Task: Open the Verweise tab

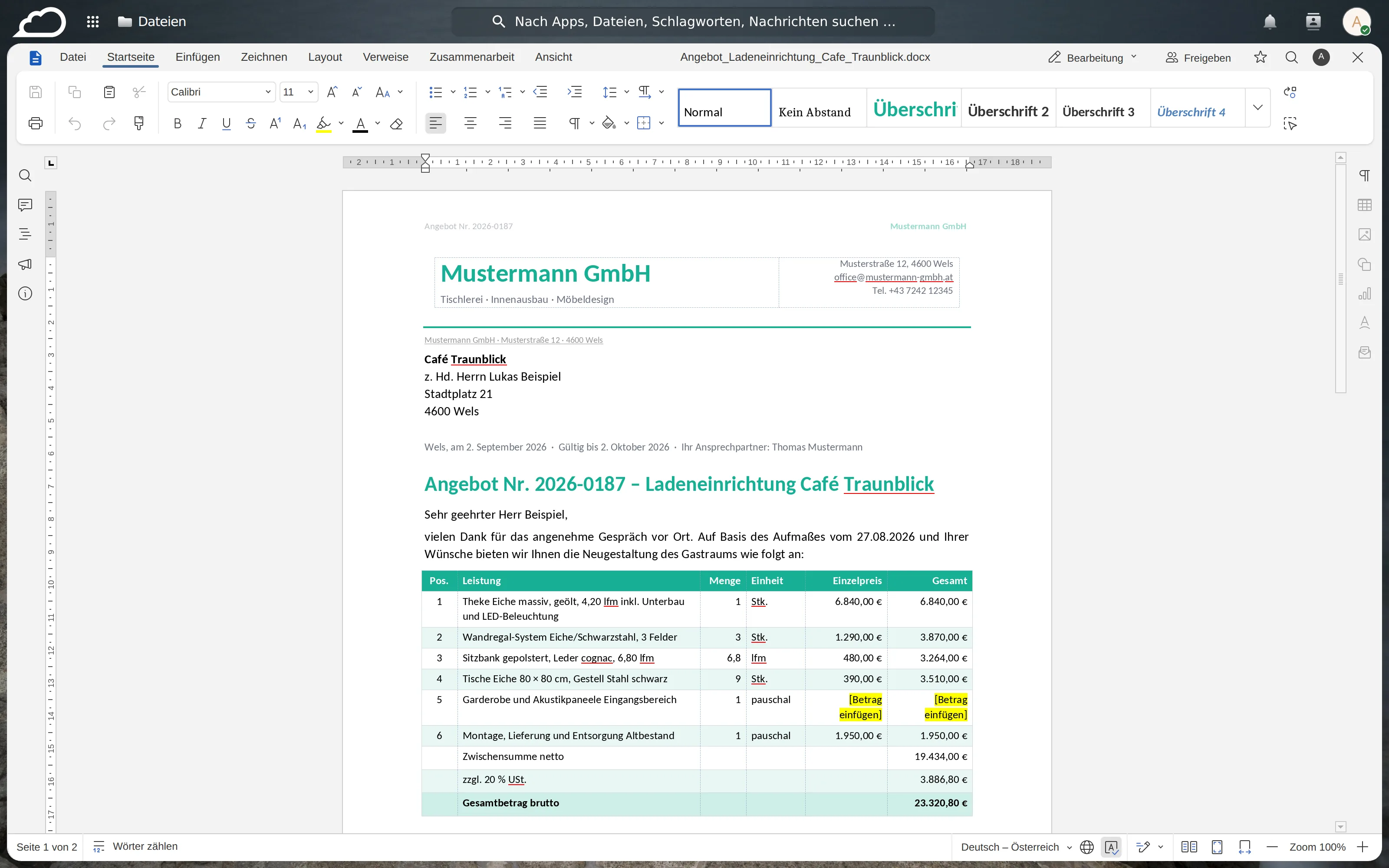Action: [386, 57]
